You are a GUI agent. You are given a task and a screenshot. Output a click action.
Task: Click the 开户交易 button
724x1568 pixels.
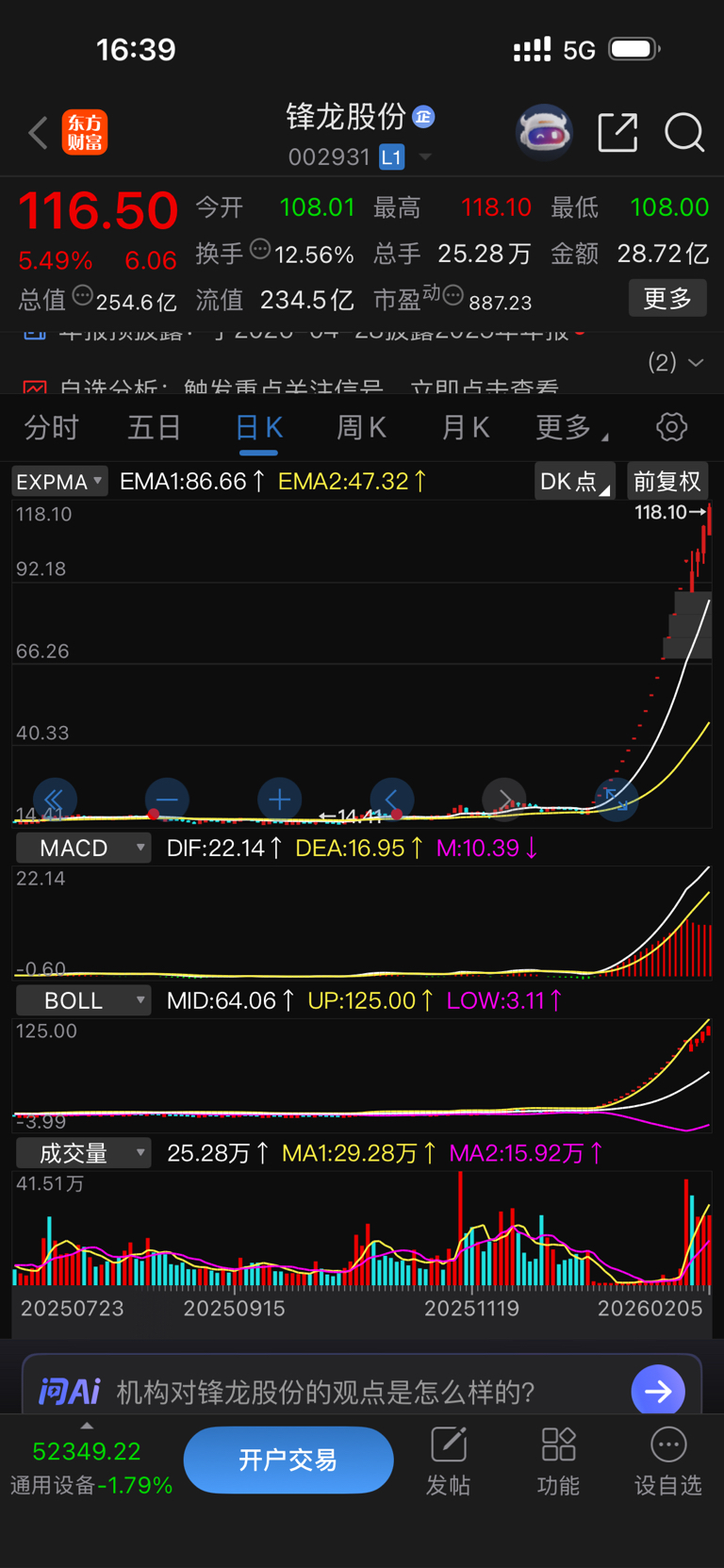(288, 1461)
